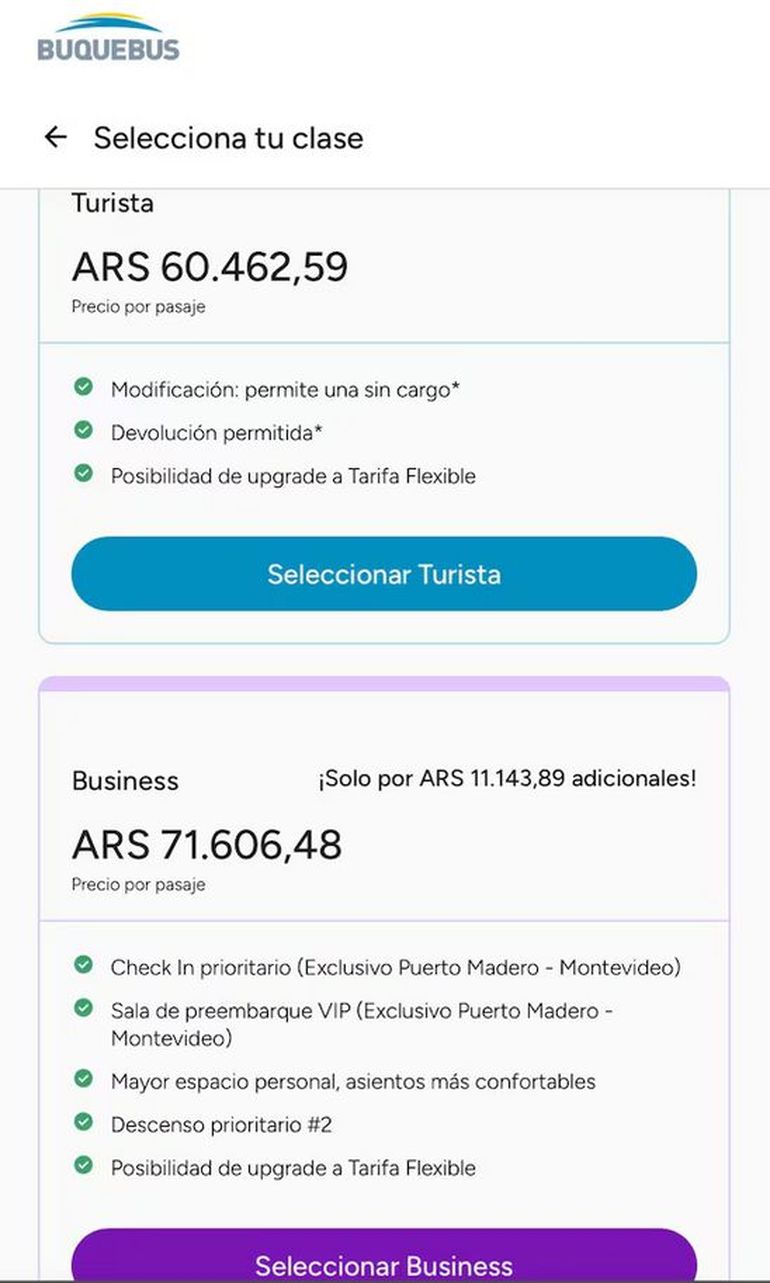Click the ARS 11.143,89 adicionales promo text
Viewport: 770px width, 1283px height.
[x=507, y=779]
